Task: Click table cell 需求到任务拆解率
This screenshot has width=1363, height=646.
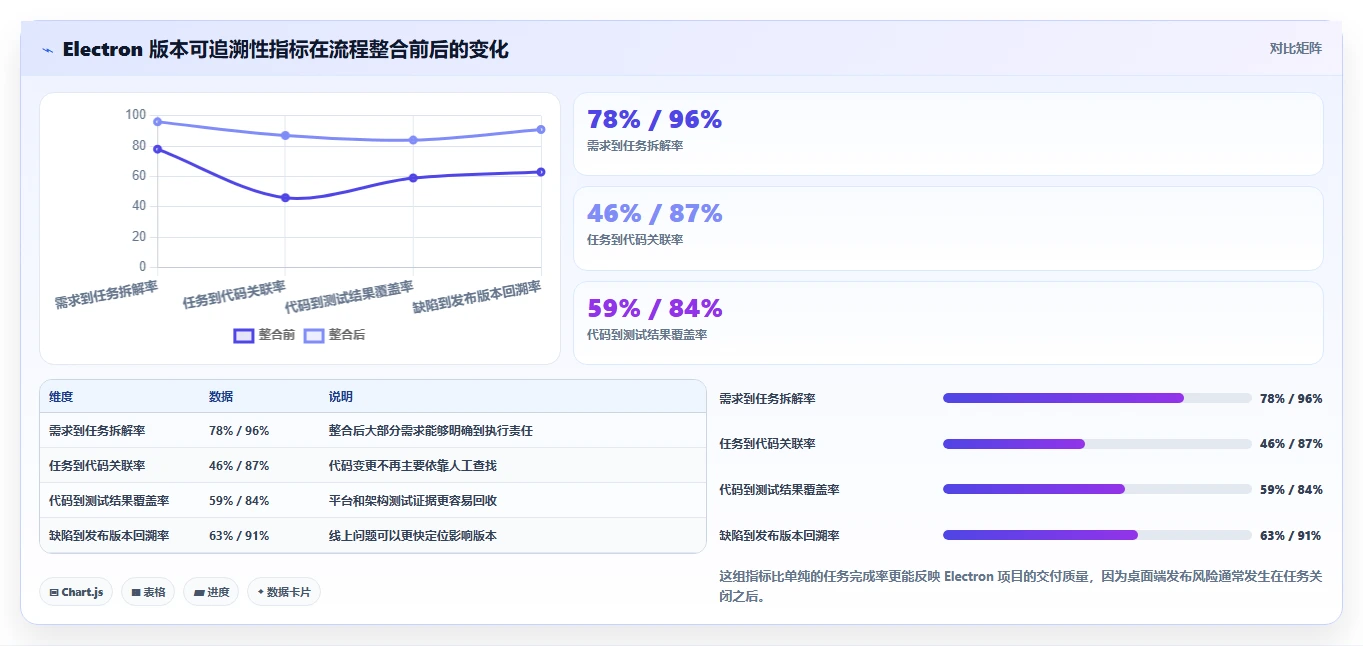Action: [x=97, y=431]
